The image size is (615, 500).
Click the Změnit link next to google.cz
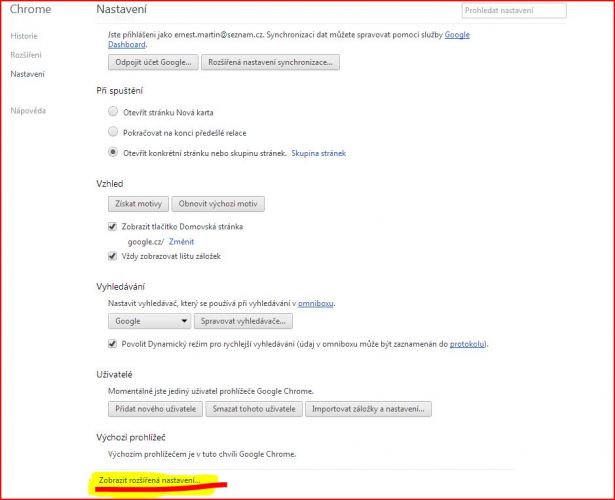pyautogui.click(x=181, y=242)
